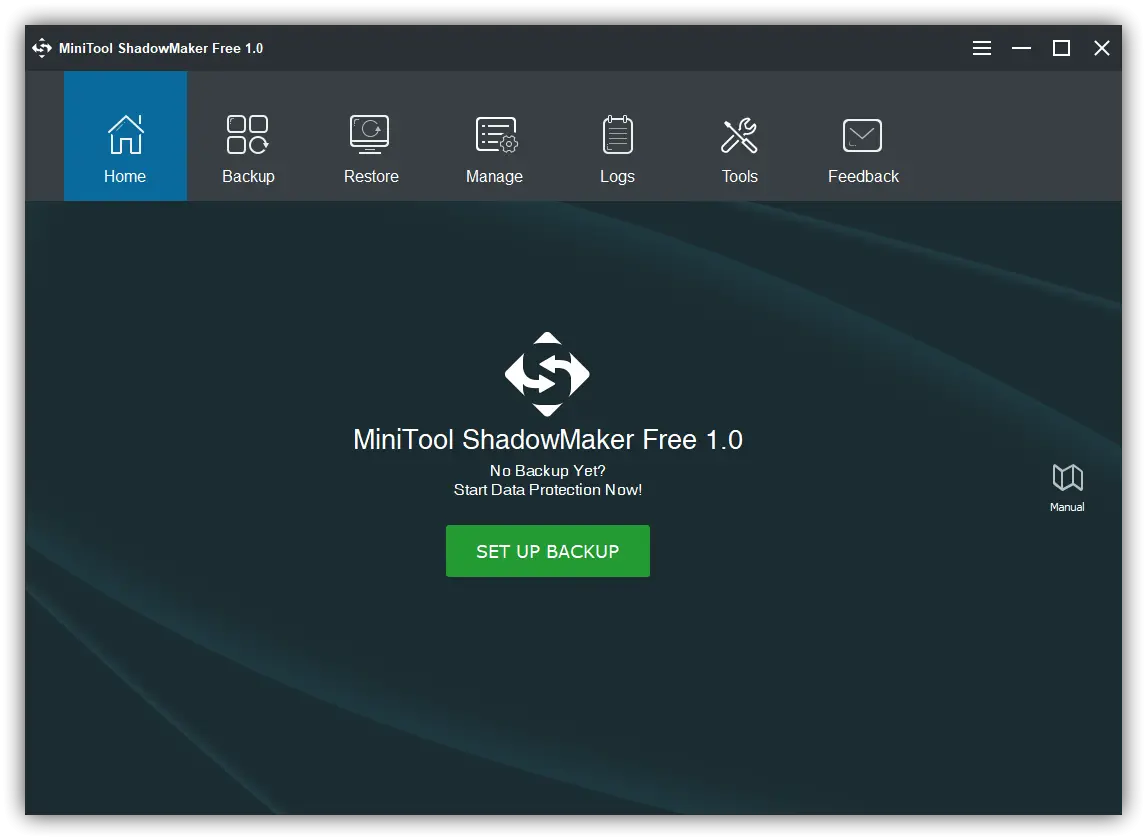The image size is (1147, 840).
Task: Open the Manual book icon
Action: 1067,487
